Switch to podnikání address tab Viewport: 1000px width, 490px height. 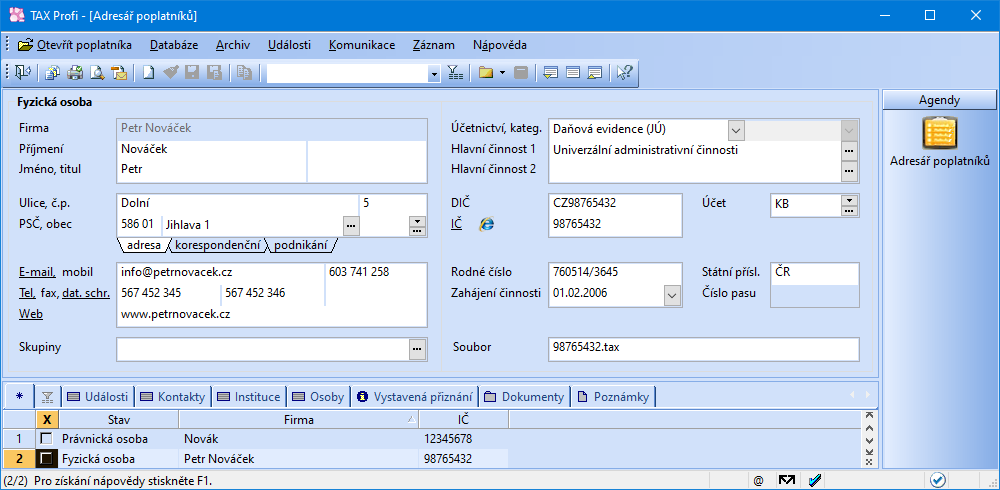pyautogui.click(x=300, y=245)
